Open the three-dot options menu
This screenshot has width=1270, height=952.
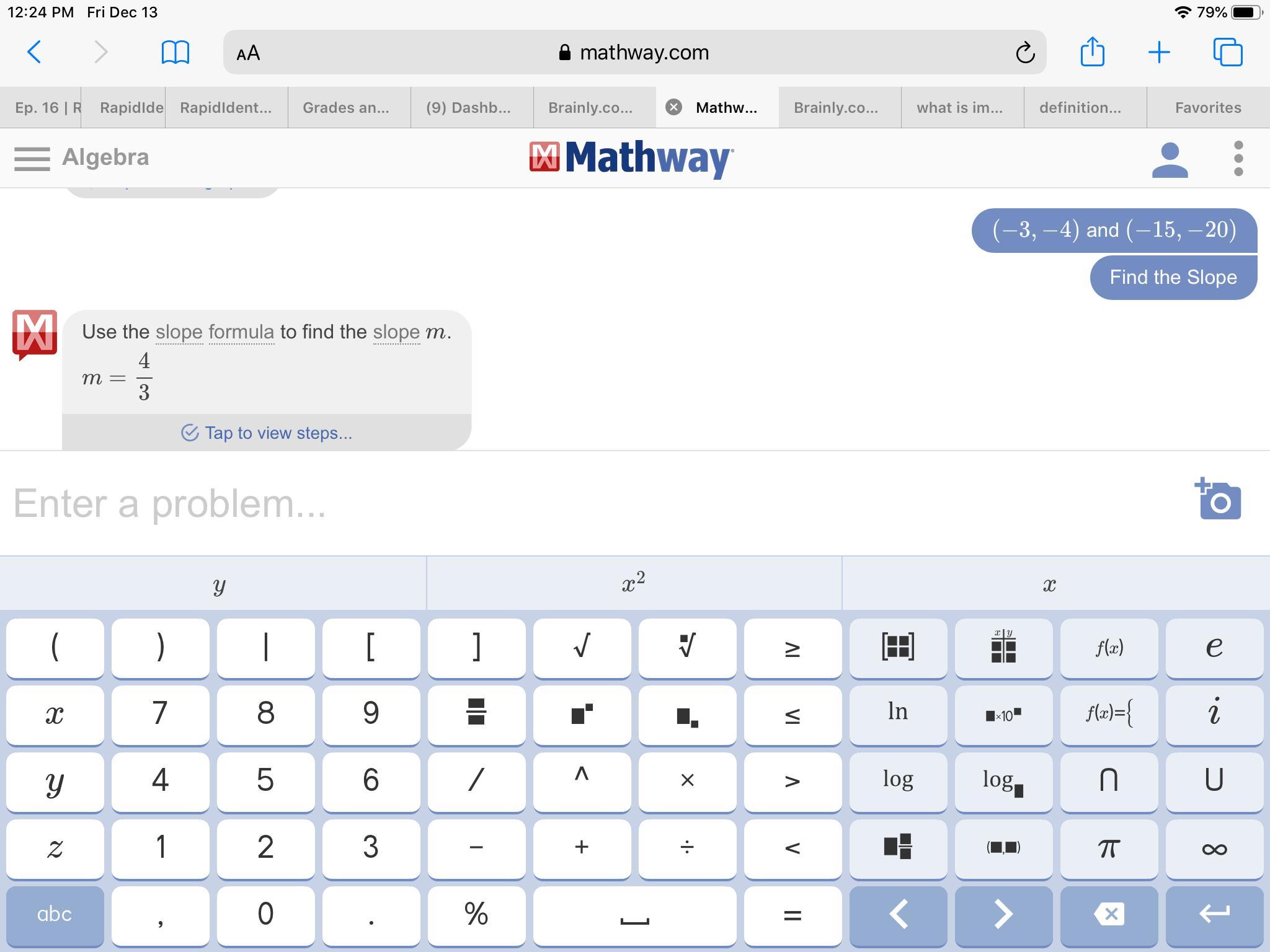click(x=1238, y=158)
